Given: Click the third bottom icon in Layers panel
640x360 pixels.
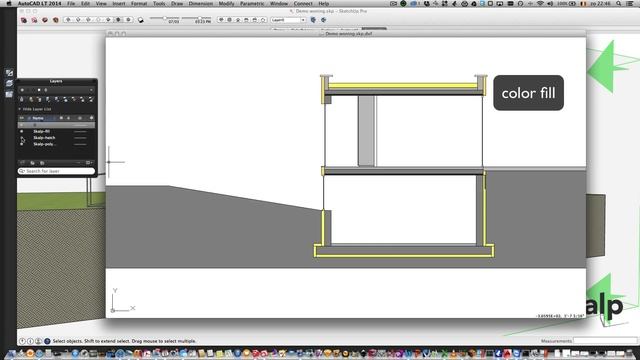Looking at the screenshot, I should point(42,163).
